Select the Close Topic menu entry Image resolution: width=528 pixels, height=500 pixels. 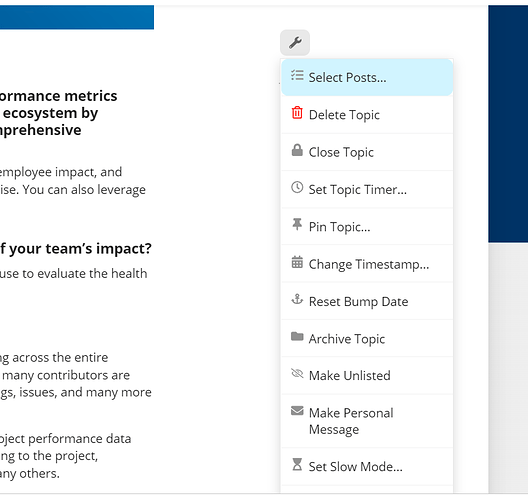367,152
